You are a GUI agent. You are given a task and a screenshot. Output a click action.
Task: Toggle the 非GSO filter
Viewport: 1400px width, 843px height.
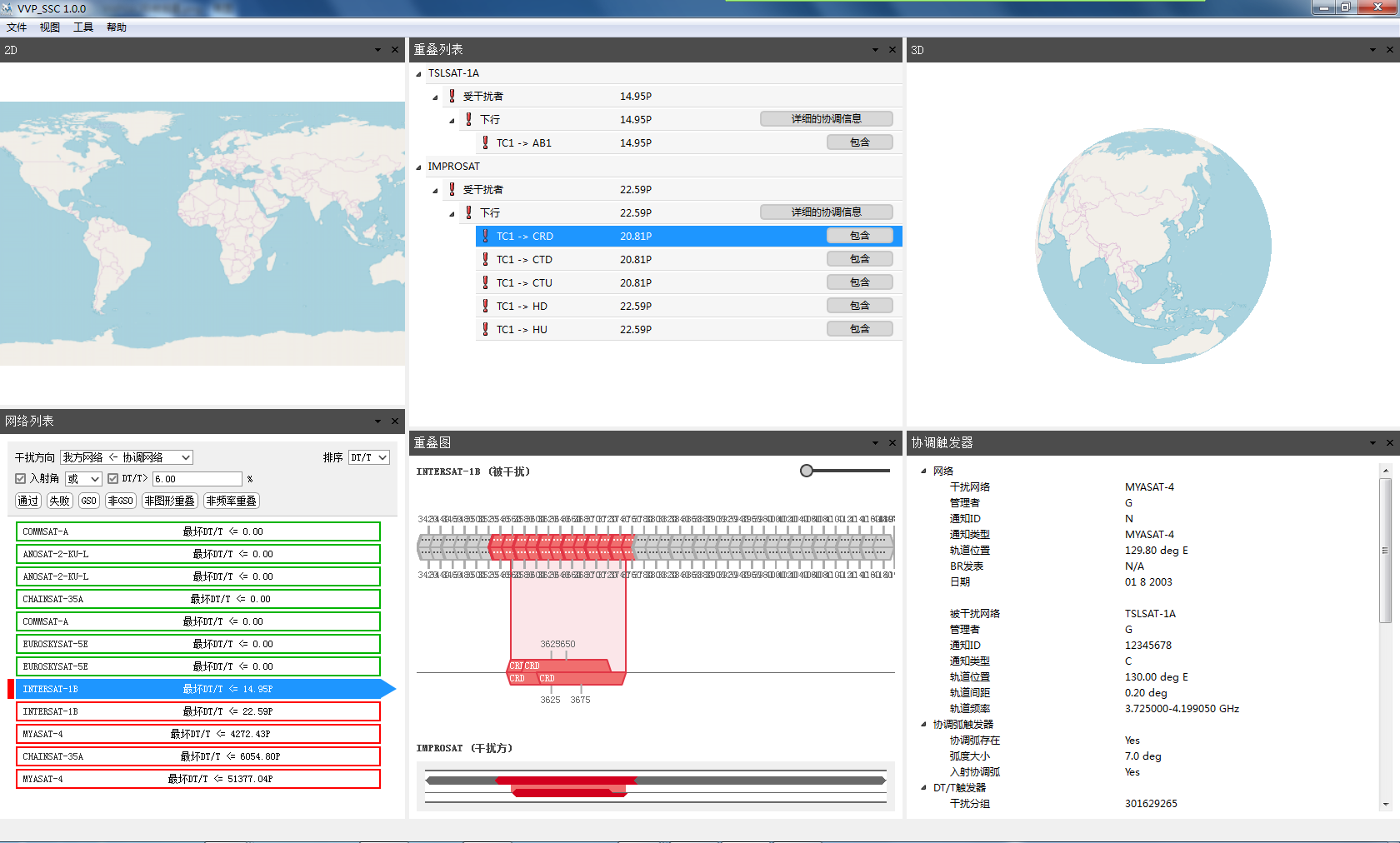click(x=121, y=501)
